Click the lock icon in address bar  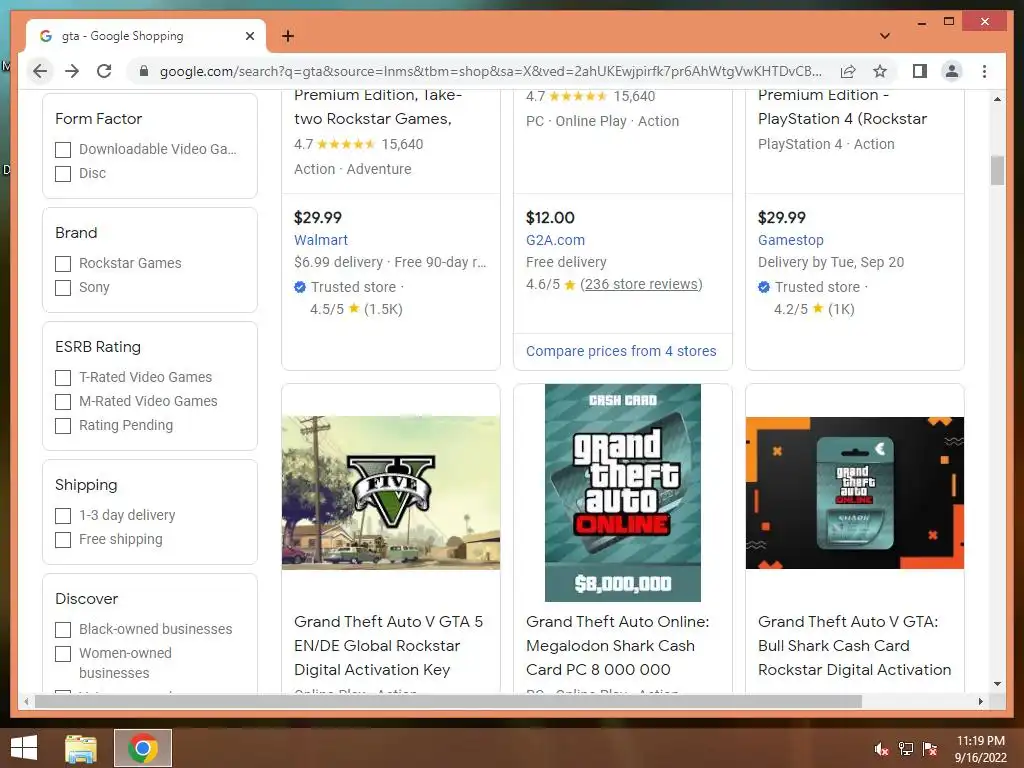tap(144, 71)
